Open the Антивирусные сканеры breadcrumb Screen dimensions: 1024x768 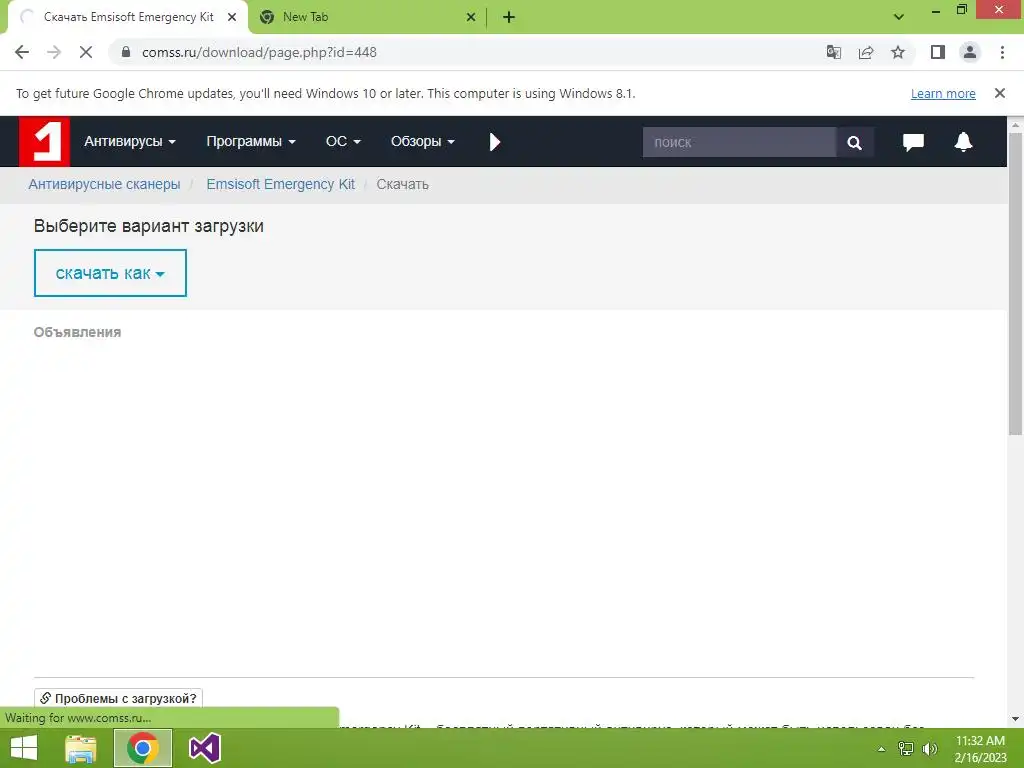104,184
